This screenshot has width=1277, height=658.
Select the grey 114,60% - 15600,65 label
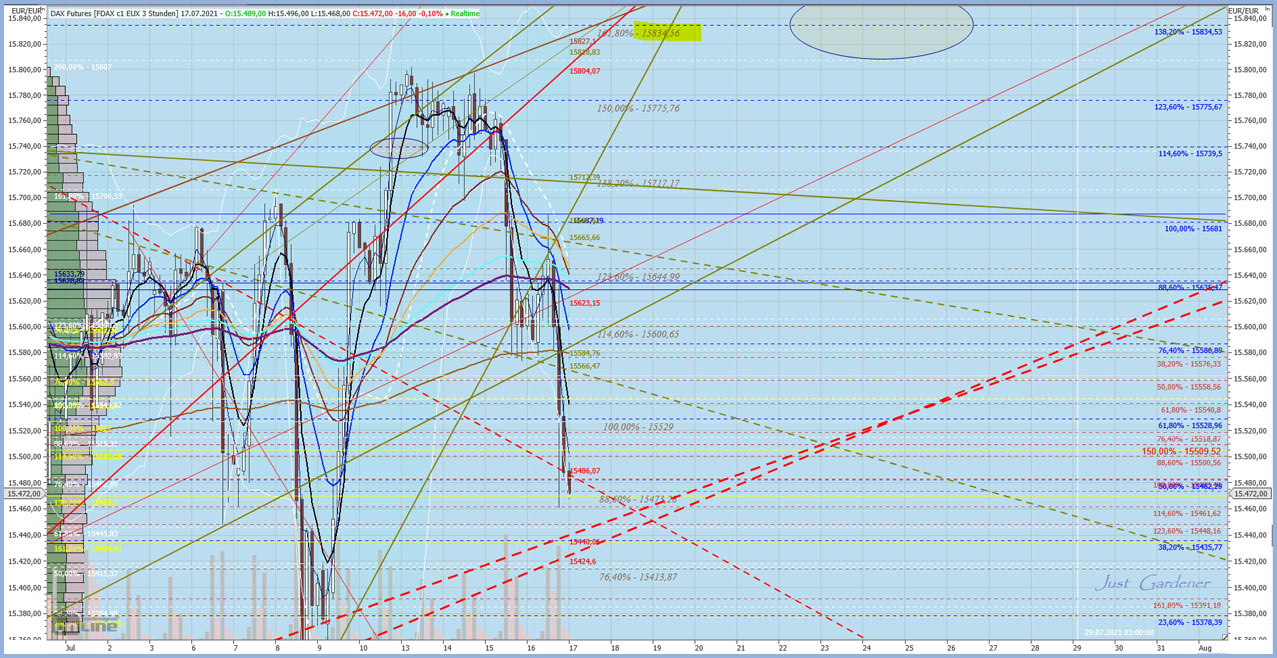click(x=638, y=335)
